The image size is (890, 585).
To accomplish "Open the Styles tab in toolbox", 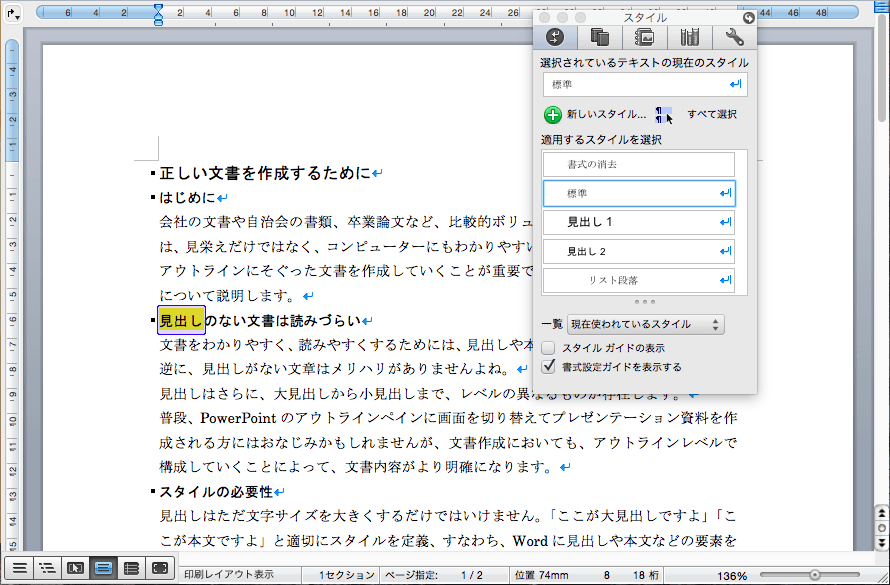I will point(555,37).
